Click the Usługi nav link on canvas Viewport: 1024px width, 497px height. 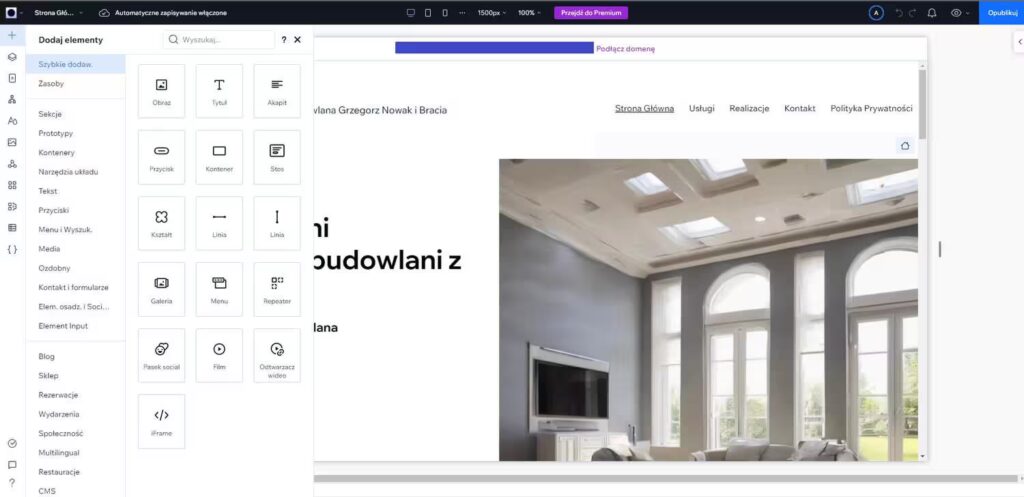tap(701, 108)
